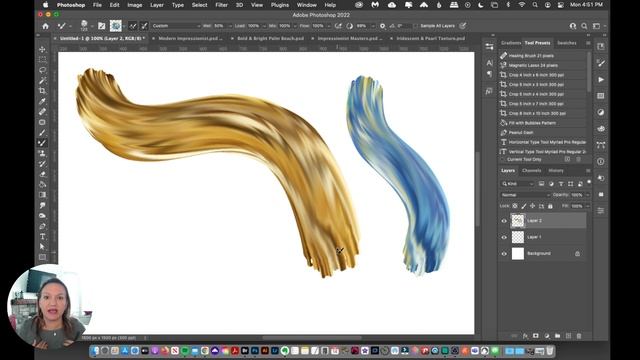Click Add layer style fx icon
Screen dimensions: 640x360
525,336
